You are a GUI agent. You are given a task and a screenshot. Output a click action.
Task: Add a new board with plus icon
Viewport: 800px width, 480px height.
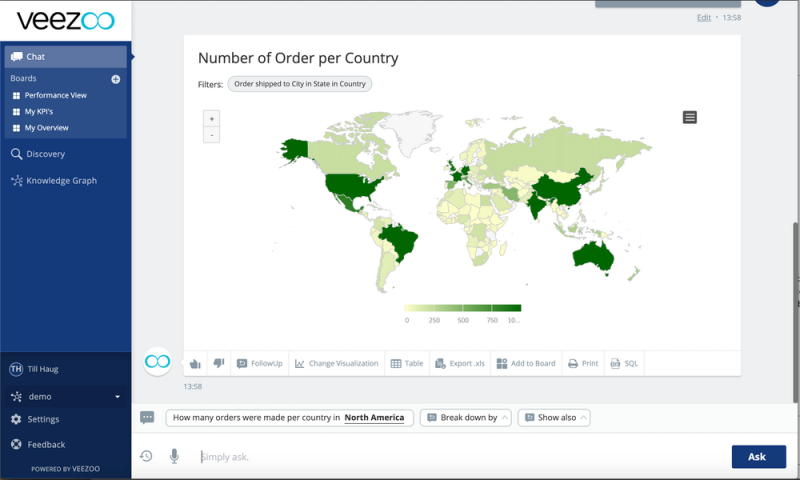click(116, 79)
